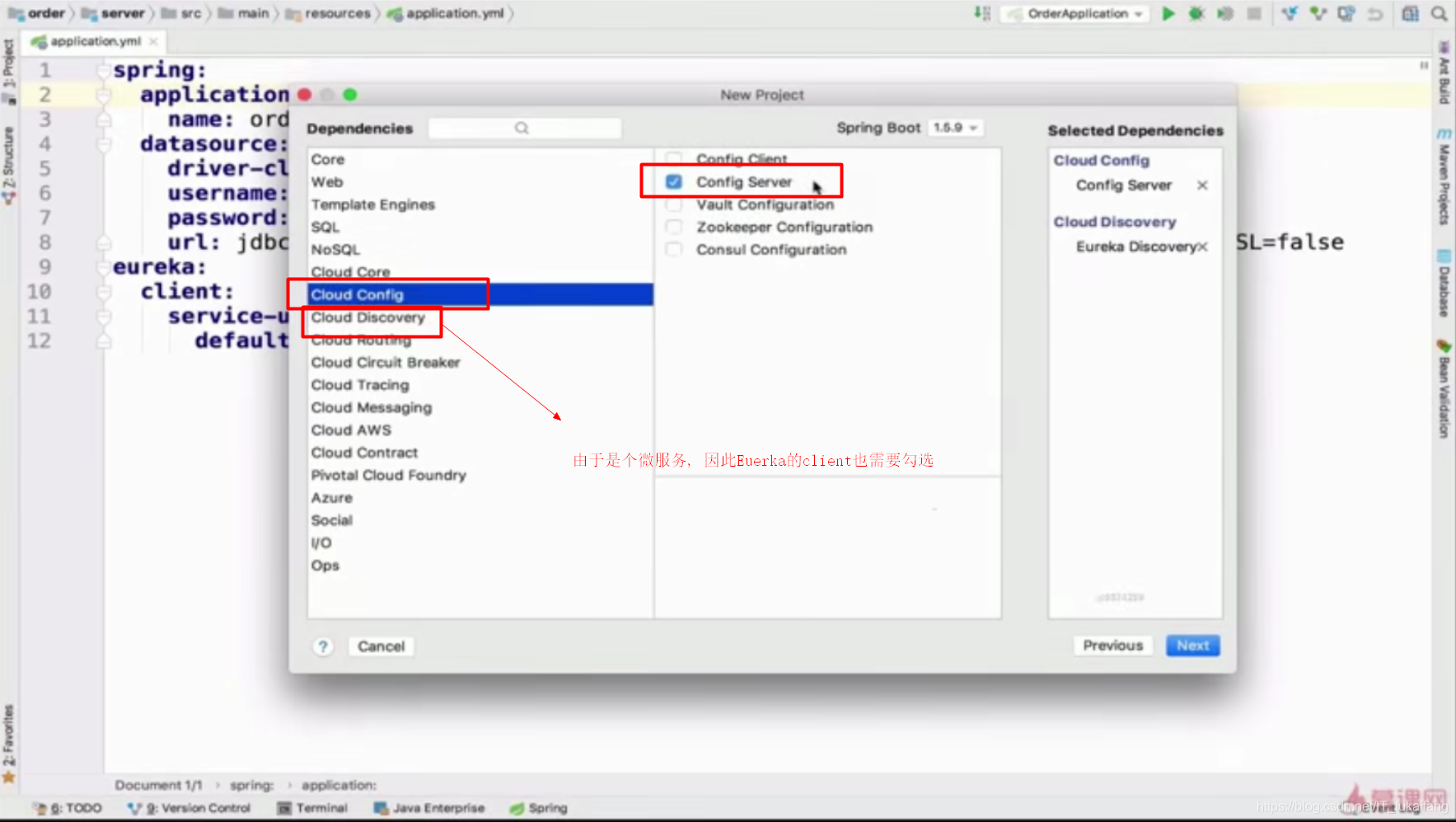The width and height of the screenshot is (1456, 822).
Task: Select the Core dependency category
Action: [x=480, y=159]
